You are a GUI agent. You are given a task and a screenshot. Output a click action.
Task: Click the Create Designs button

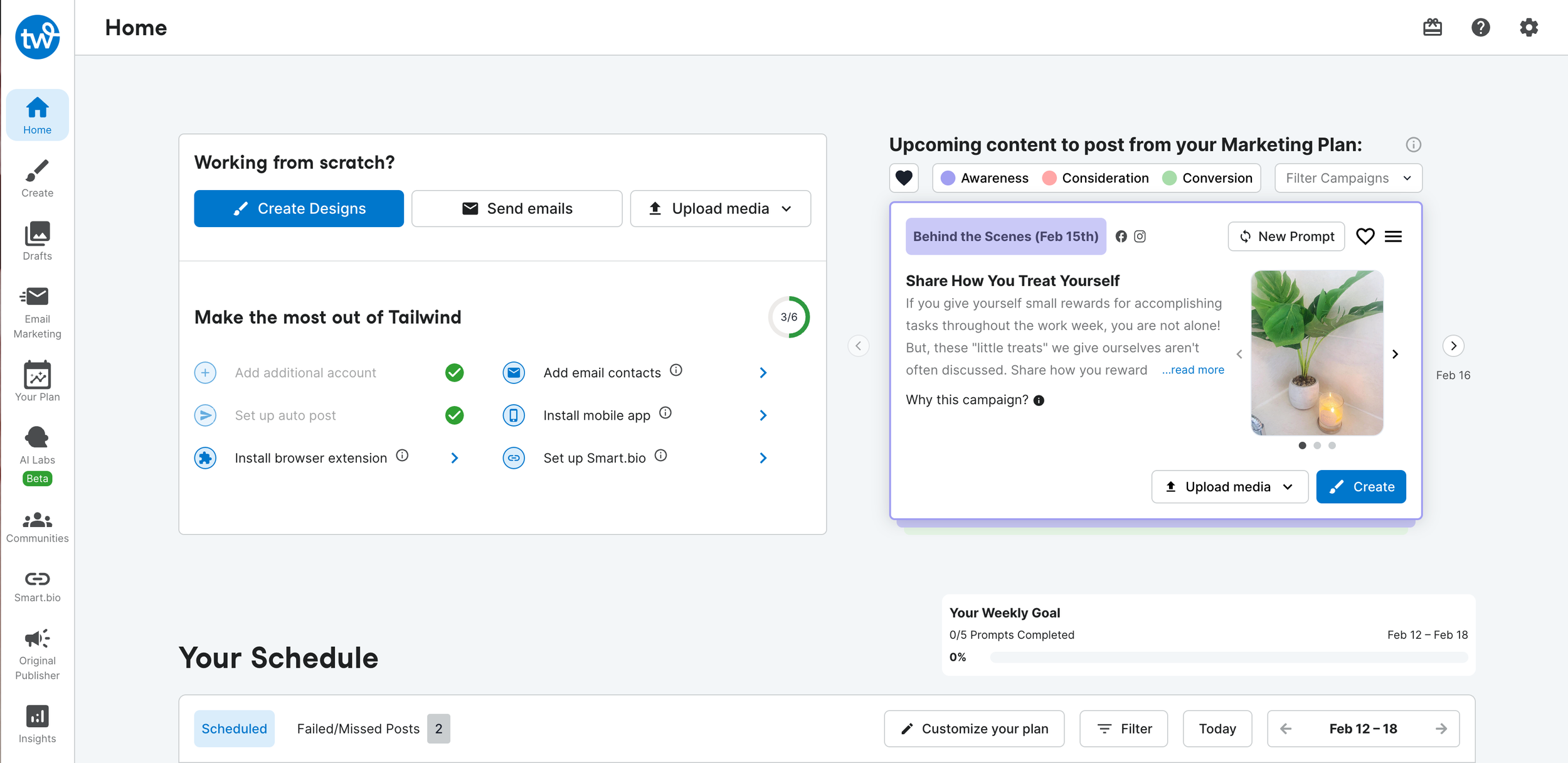(x=299, y=208)
